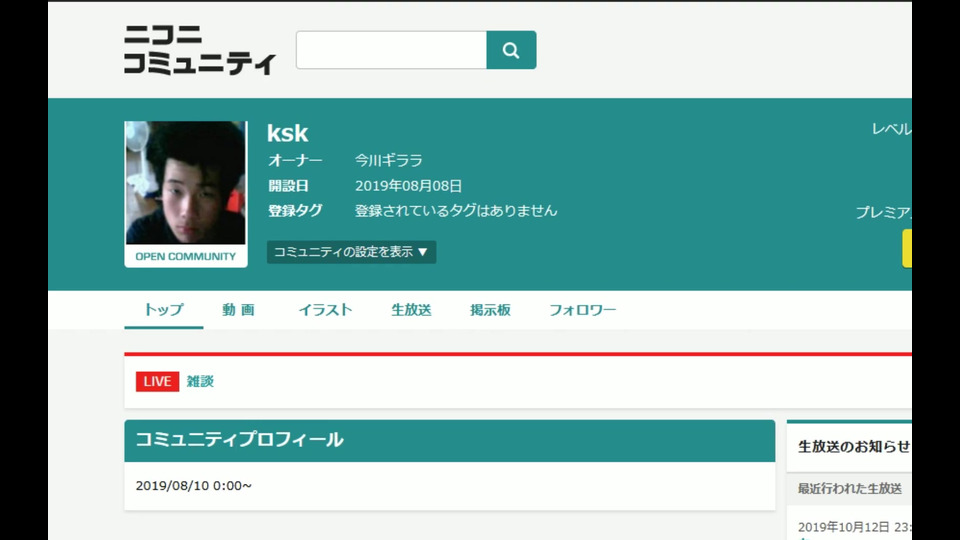Click the red LIVE badge
Viewport: 960px width, 540px height.
tap(157, 381)
